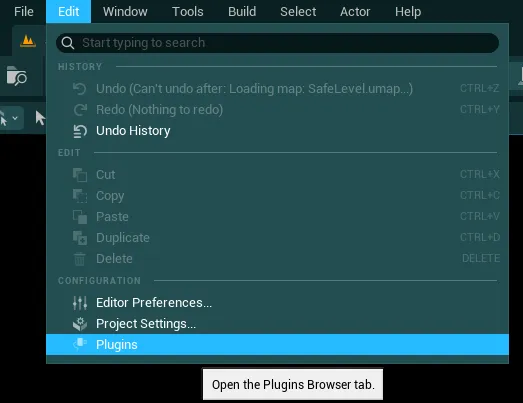
Task: Click the Content Browser folder search icon
Action: tap(16, 76)
